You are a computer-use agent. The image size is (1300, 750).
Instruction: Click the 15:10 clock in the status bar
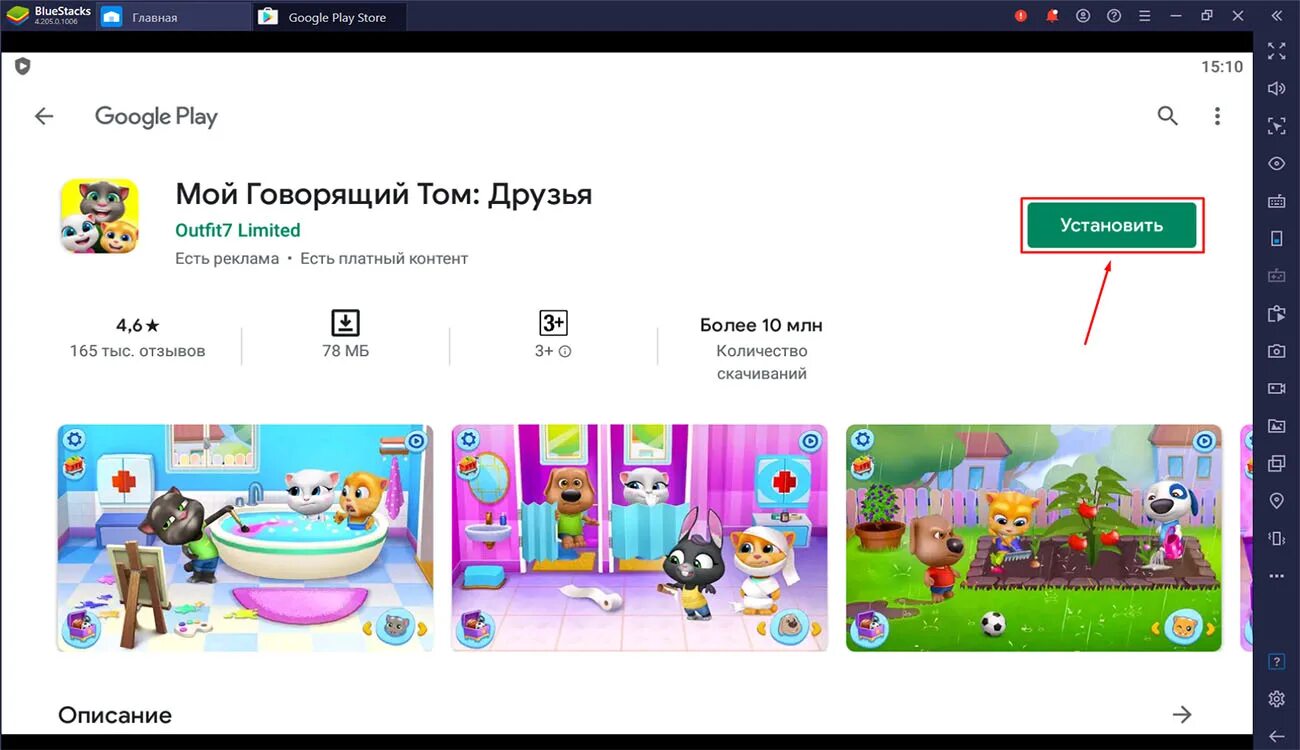[x=1222, y=67]
